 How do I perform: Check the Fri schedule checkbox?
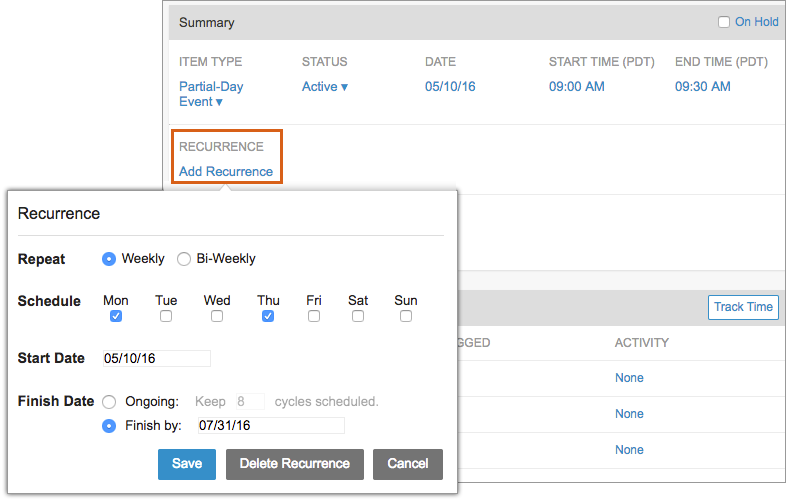point(314,316)
